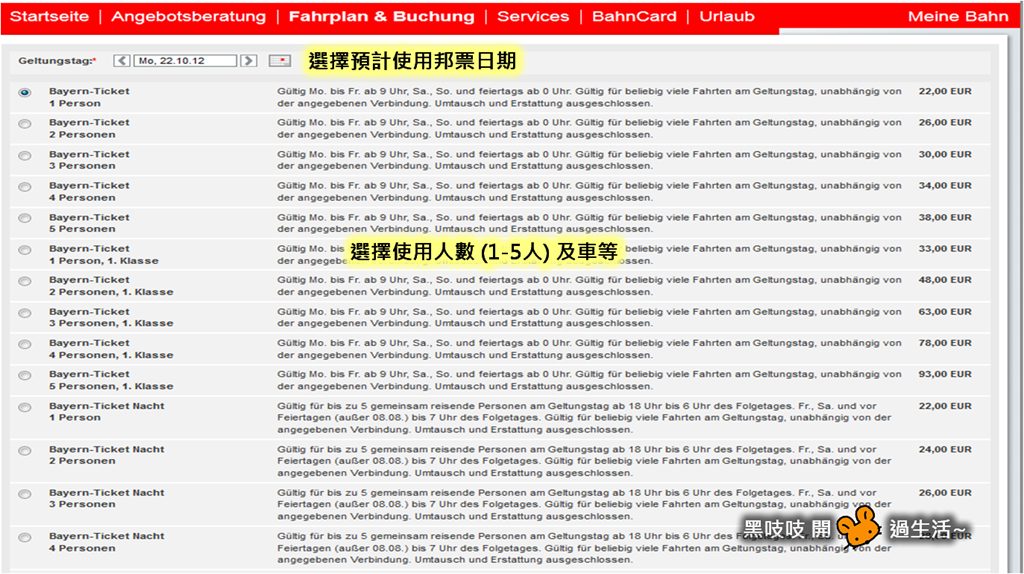
Task: Open the Startseite menu item
Action: coord(50,16)
